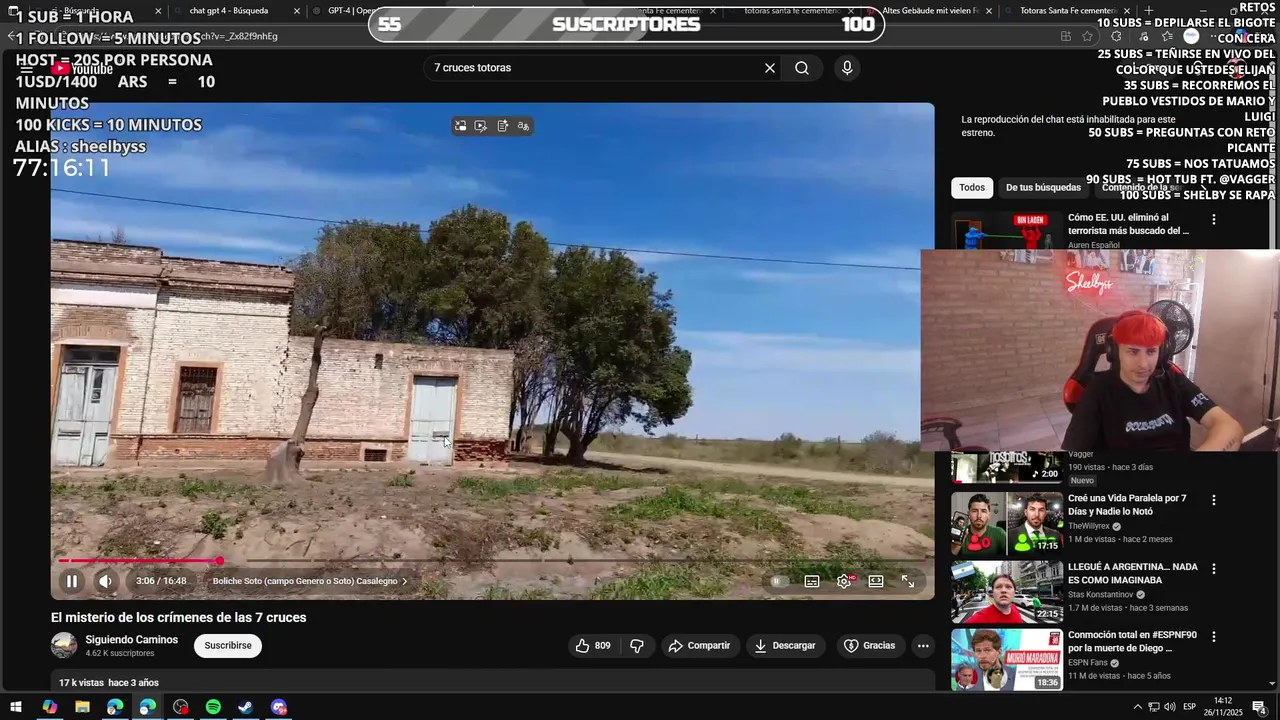The height and width of the screenshot is (720, 1280).
Task: Open a new browser tab with plus button
Action: (x=1149, y=11)
